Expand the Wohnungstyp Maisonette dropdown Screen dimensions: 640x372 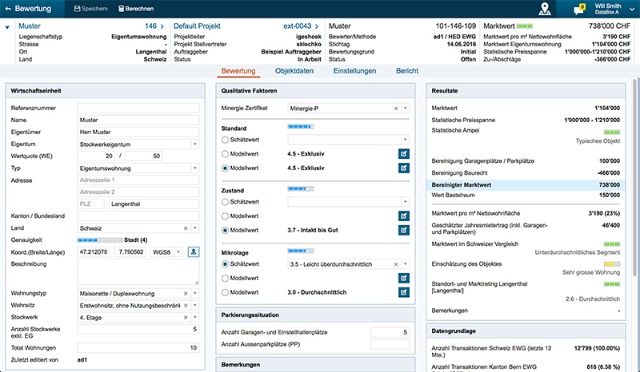(x=195, y=293)
